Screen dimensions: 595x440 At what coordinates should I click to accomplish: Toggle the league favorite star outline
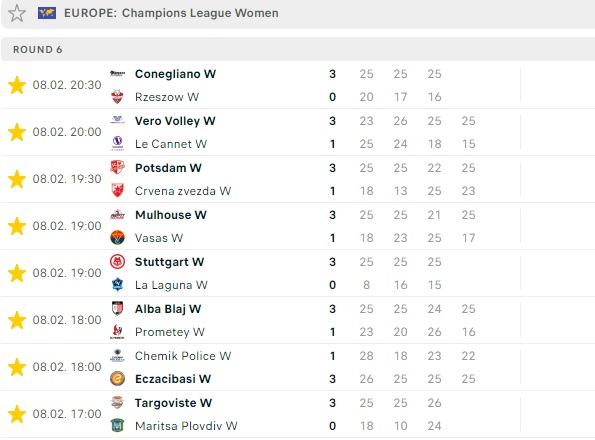pyautogui.click(x=17, y=13)
